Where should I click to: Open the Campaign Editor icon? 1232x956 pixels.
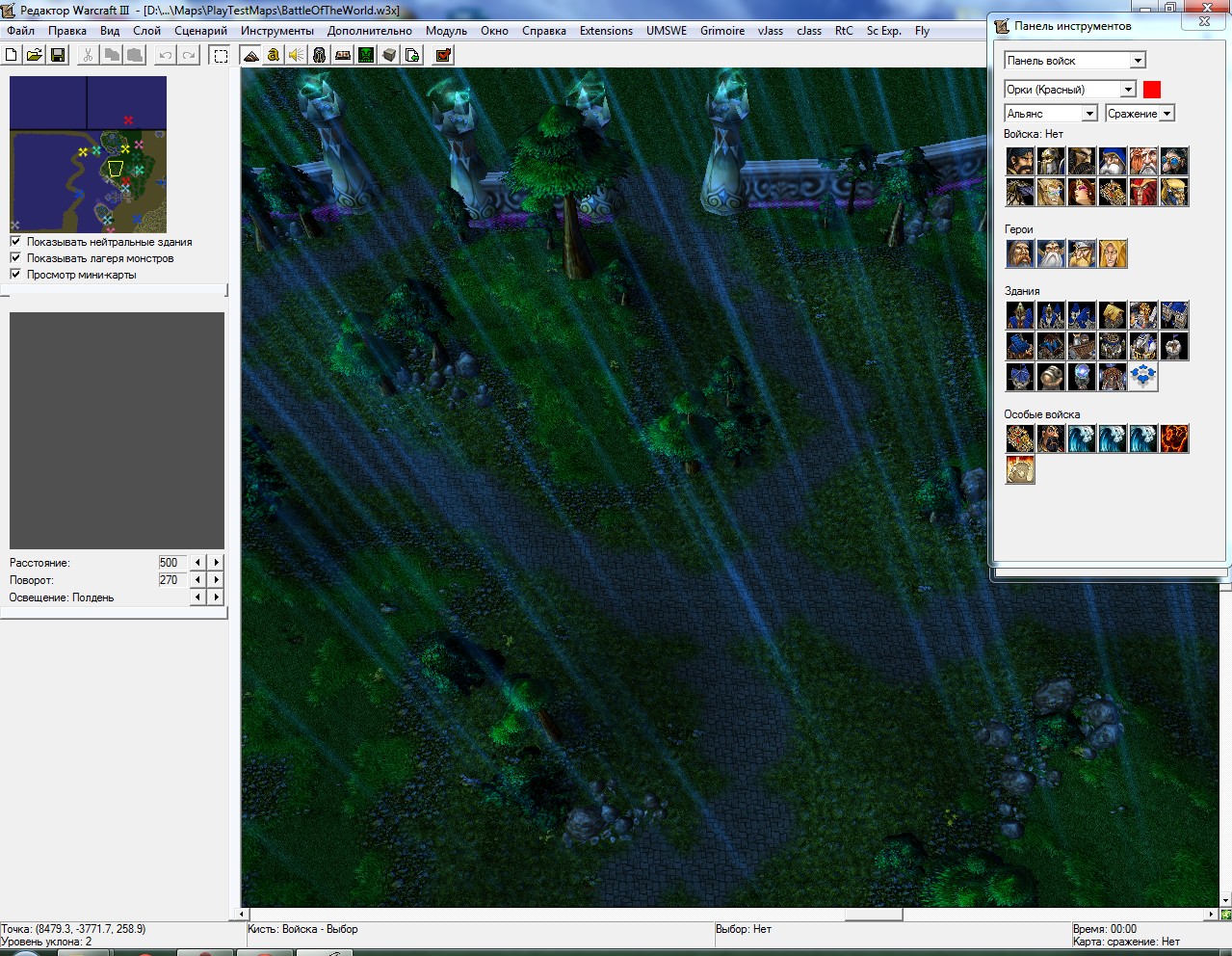[x=343, y=55]
